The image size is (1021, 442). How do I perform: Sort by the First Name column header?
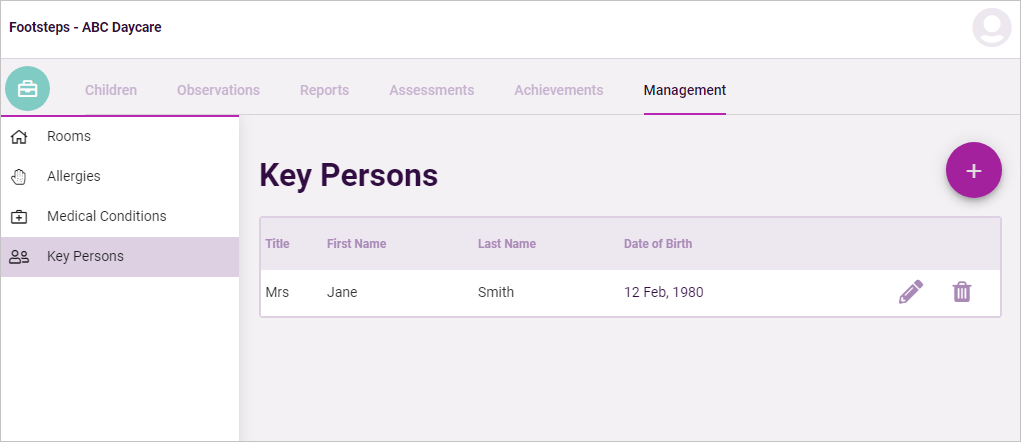click(x=356, y=244)
